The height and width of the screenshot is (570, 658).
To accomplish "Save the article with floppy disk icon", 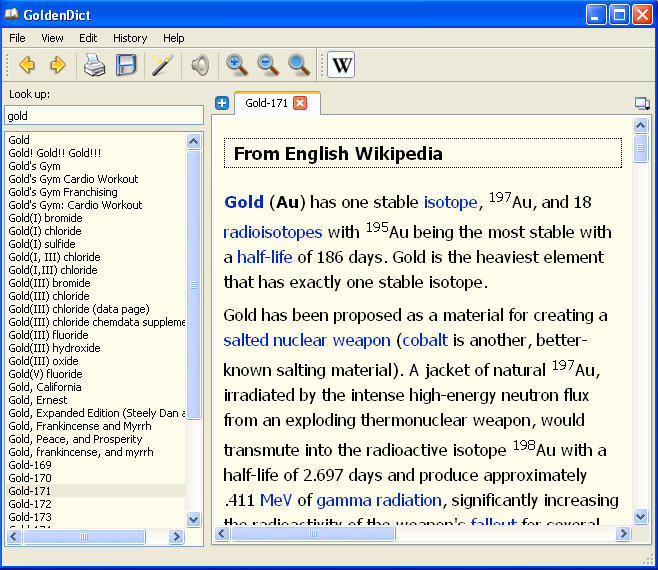I will click(126, 65).
